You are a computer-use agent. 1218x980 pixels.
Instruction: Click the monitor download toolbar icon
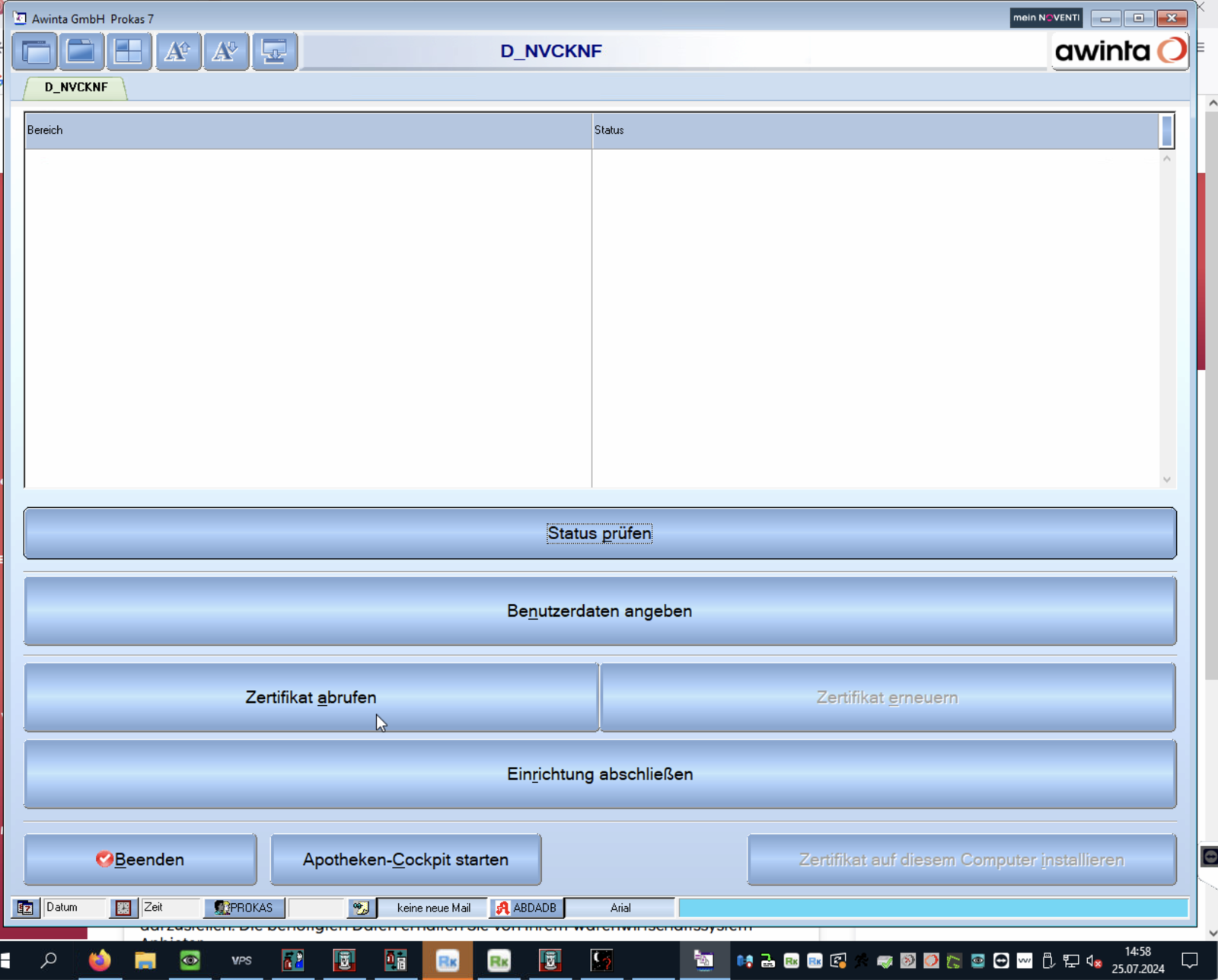click(274, 52)
